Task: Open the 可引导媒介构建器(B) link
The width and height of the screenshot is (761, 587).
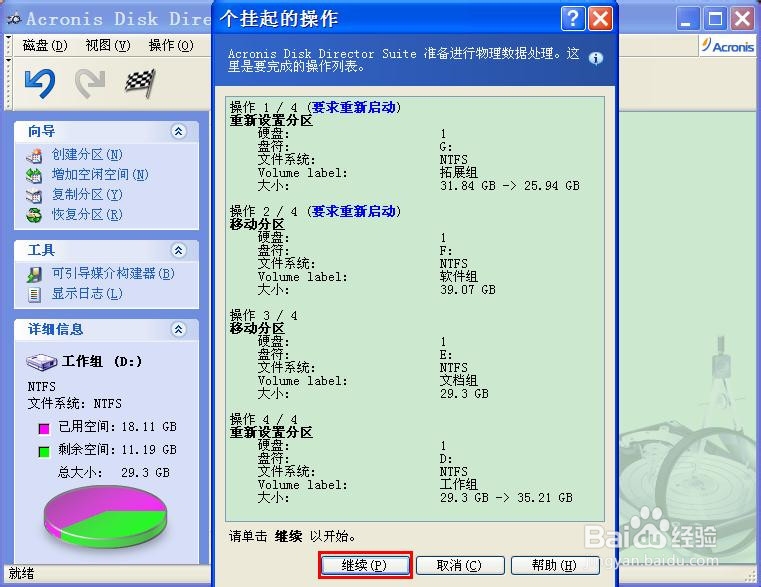Action: point(113,273)
